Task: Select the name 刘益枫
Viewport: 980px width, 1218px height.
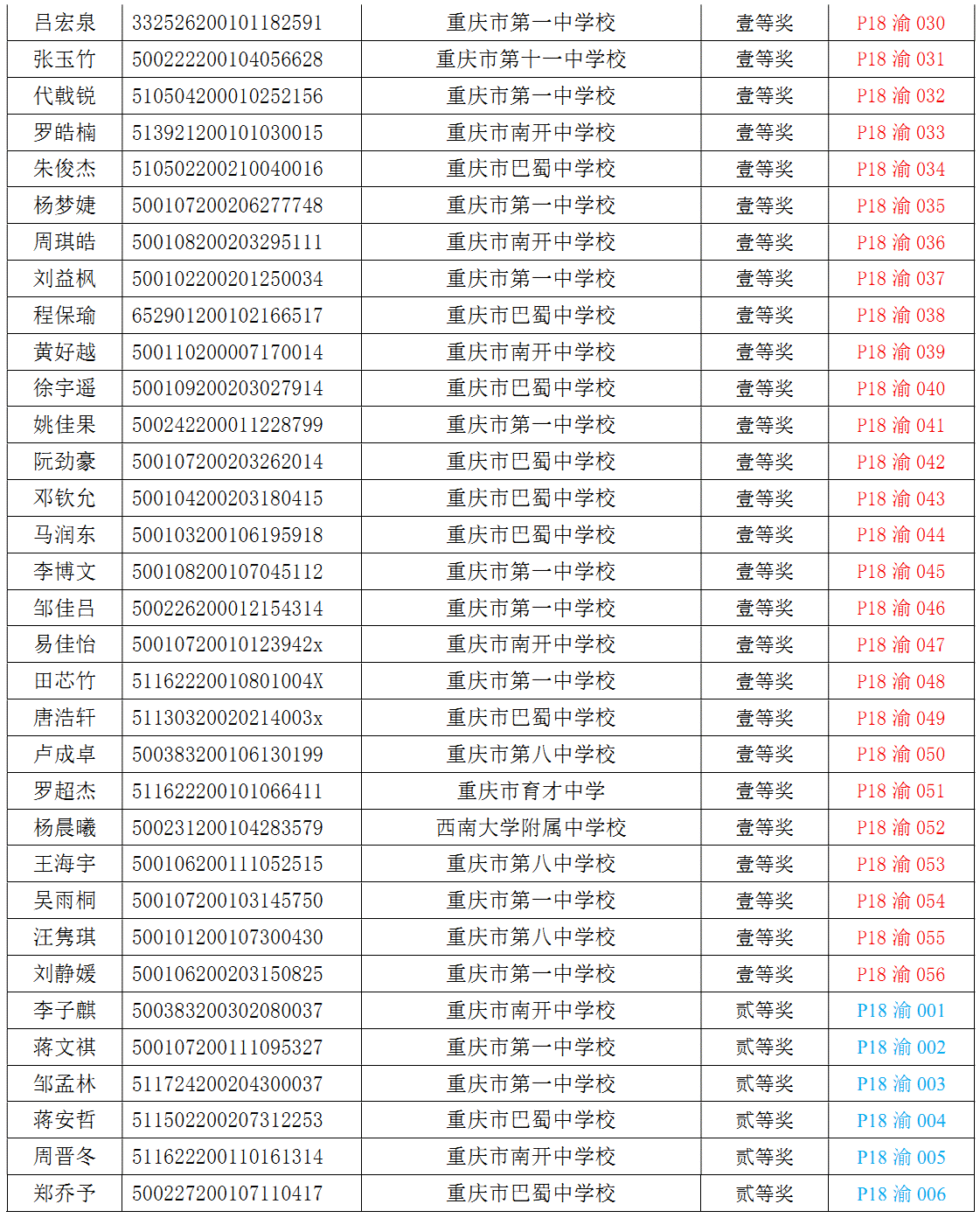Action: point(65,279)
